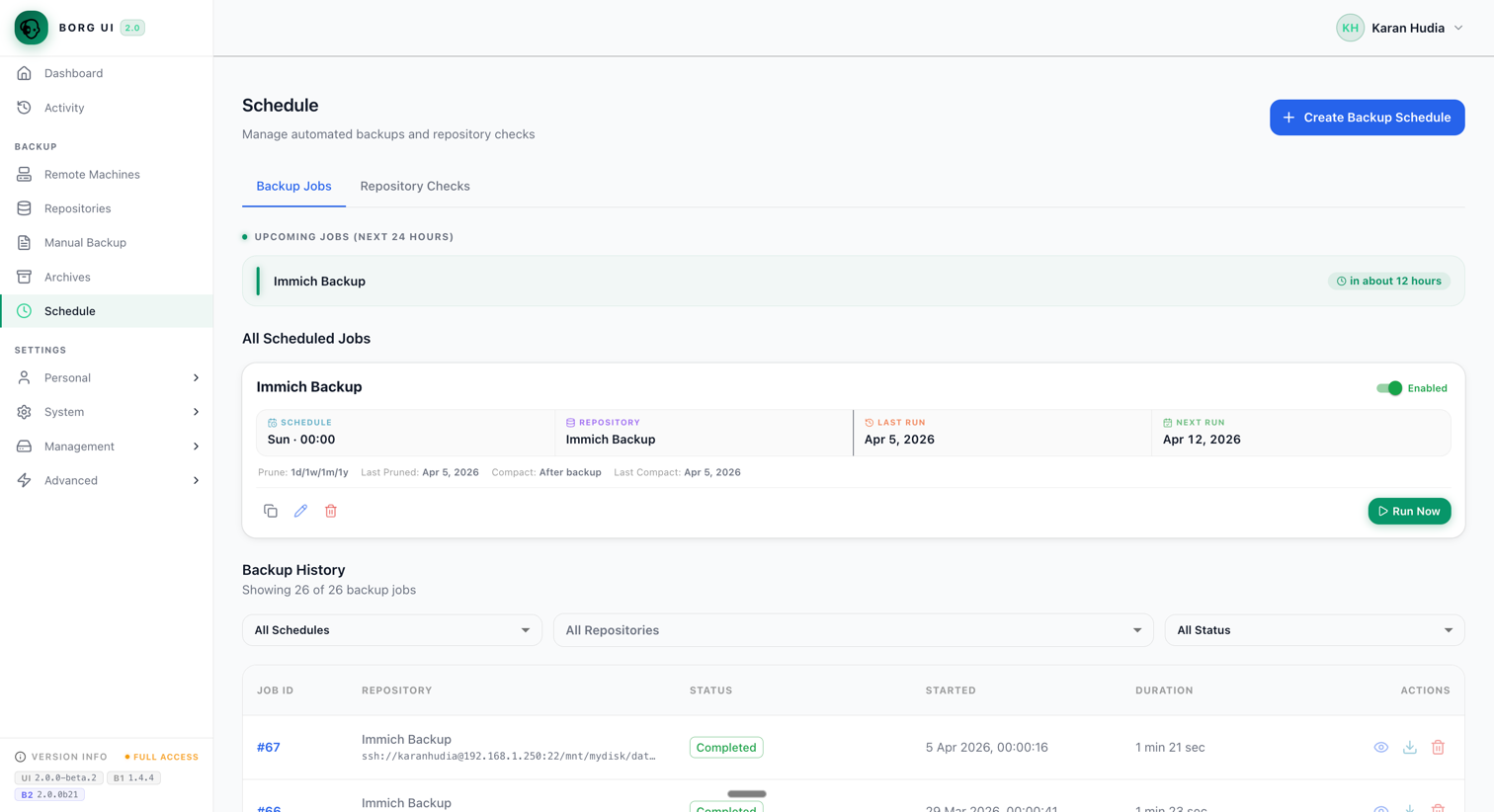Switch to the Repository Checks tab
Screen dimensions: 1494x812
coord(415,186)
